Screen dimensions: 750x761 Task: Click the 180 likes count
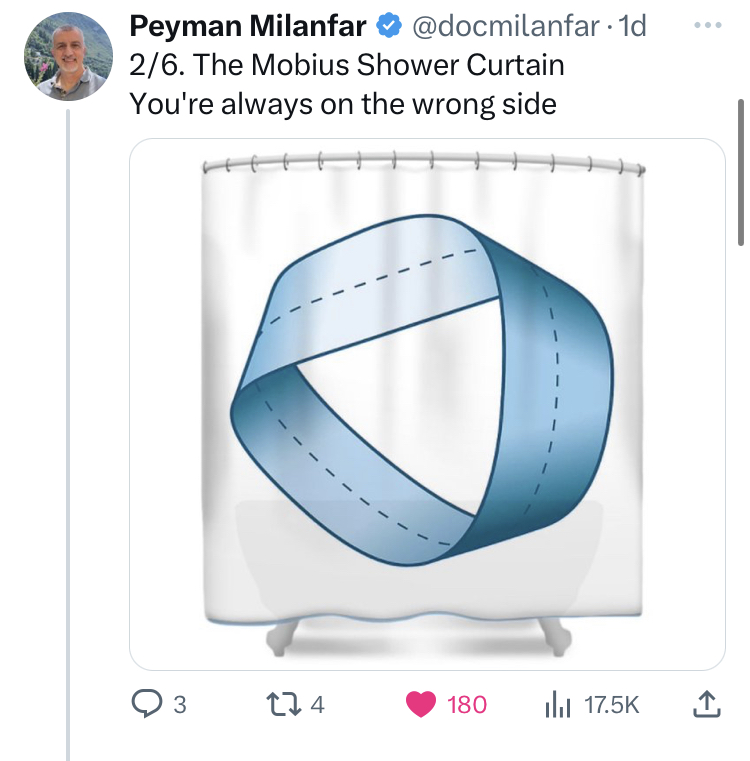click(466, 705)
